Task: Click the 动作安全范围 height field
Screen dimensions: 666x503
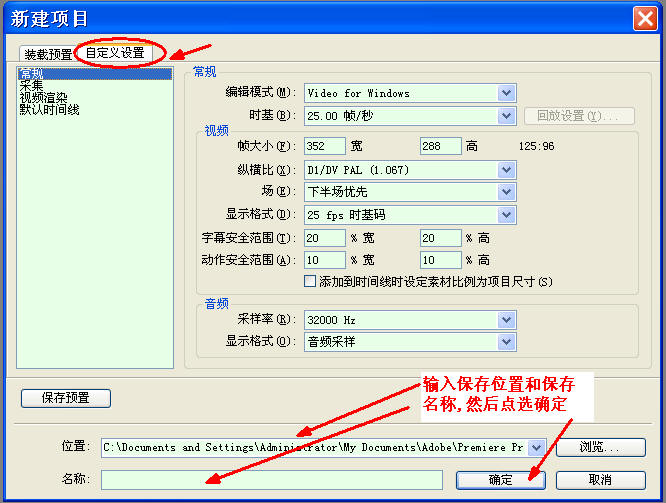Action: point(440,260)
